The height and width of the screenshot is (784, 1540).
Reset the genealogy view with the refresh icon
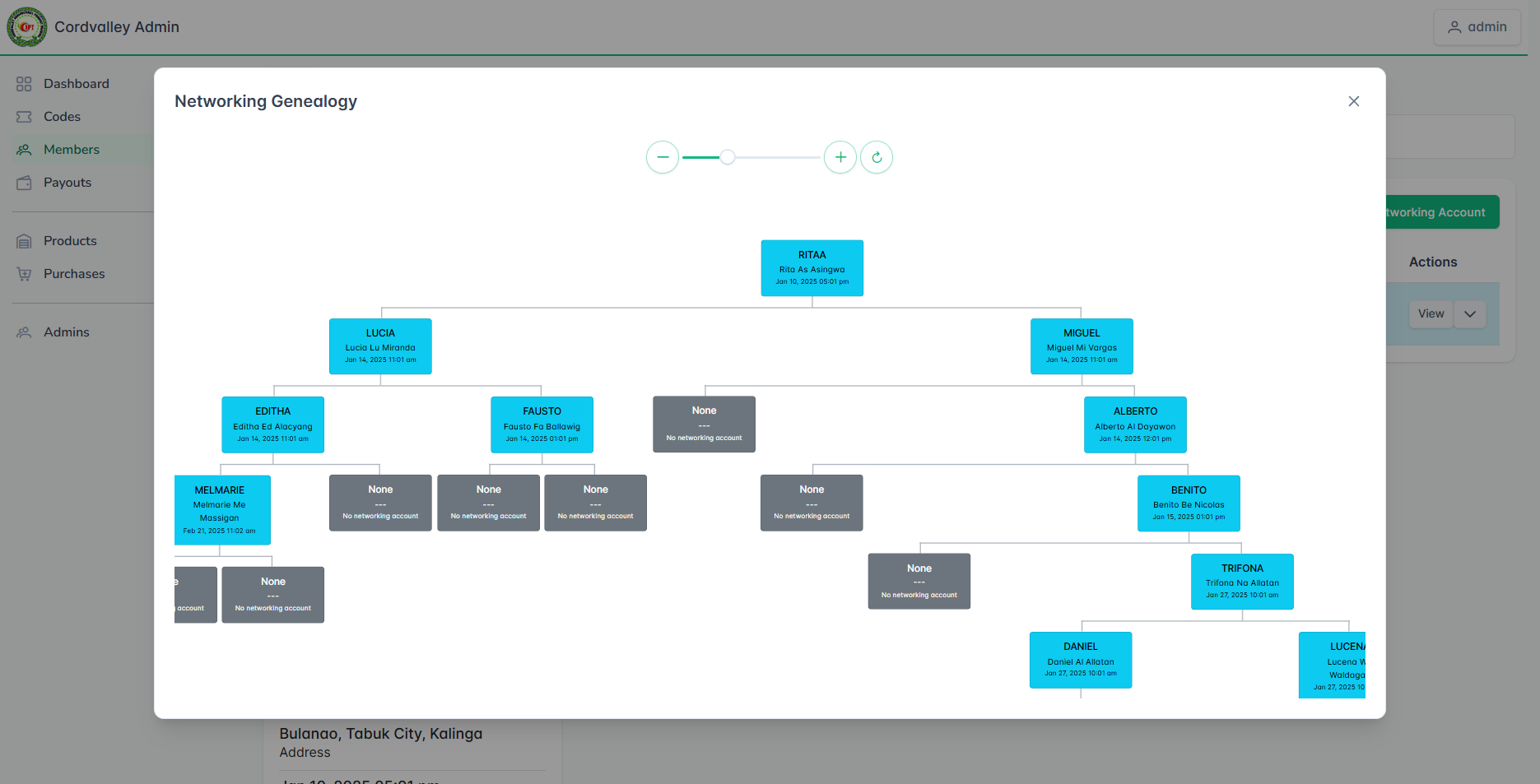point(877,157)
